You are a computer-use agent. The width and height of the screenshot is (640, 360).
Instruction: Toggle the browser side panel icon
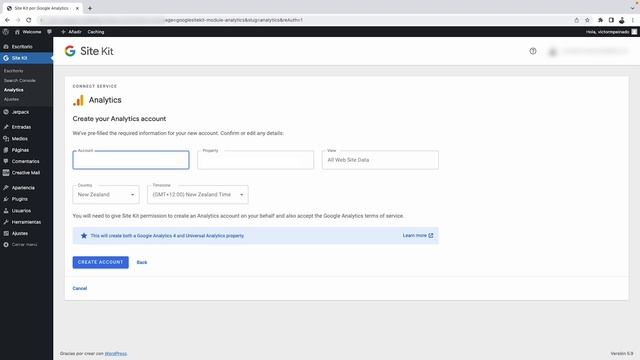pos(611,20)
